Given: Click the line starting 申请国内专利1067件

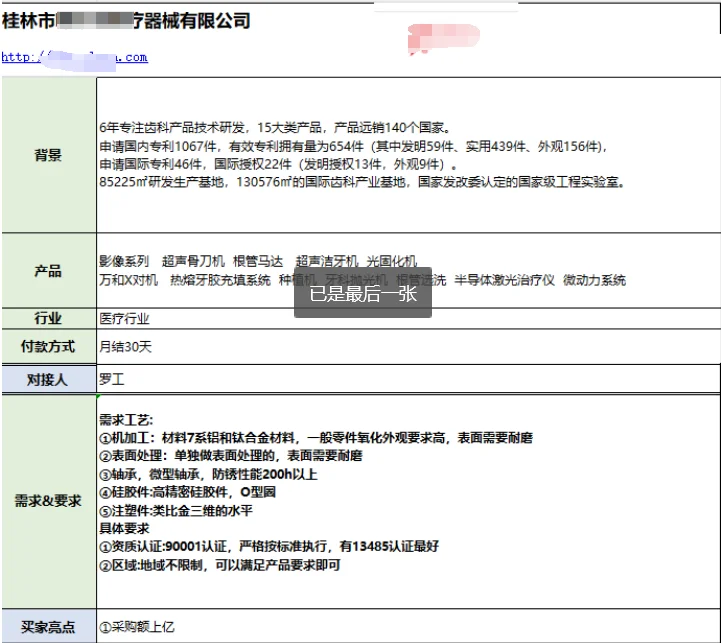Looking at the screenshot, I should (353, 146).
